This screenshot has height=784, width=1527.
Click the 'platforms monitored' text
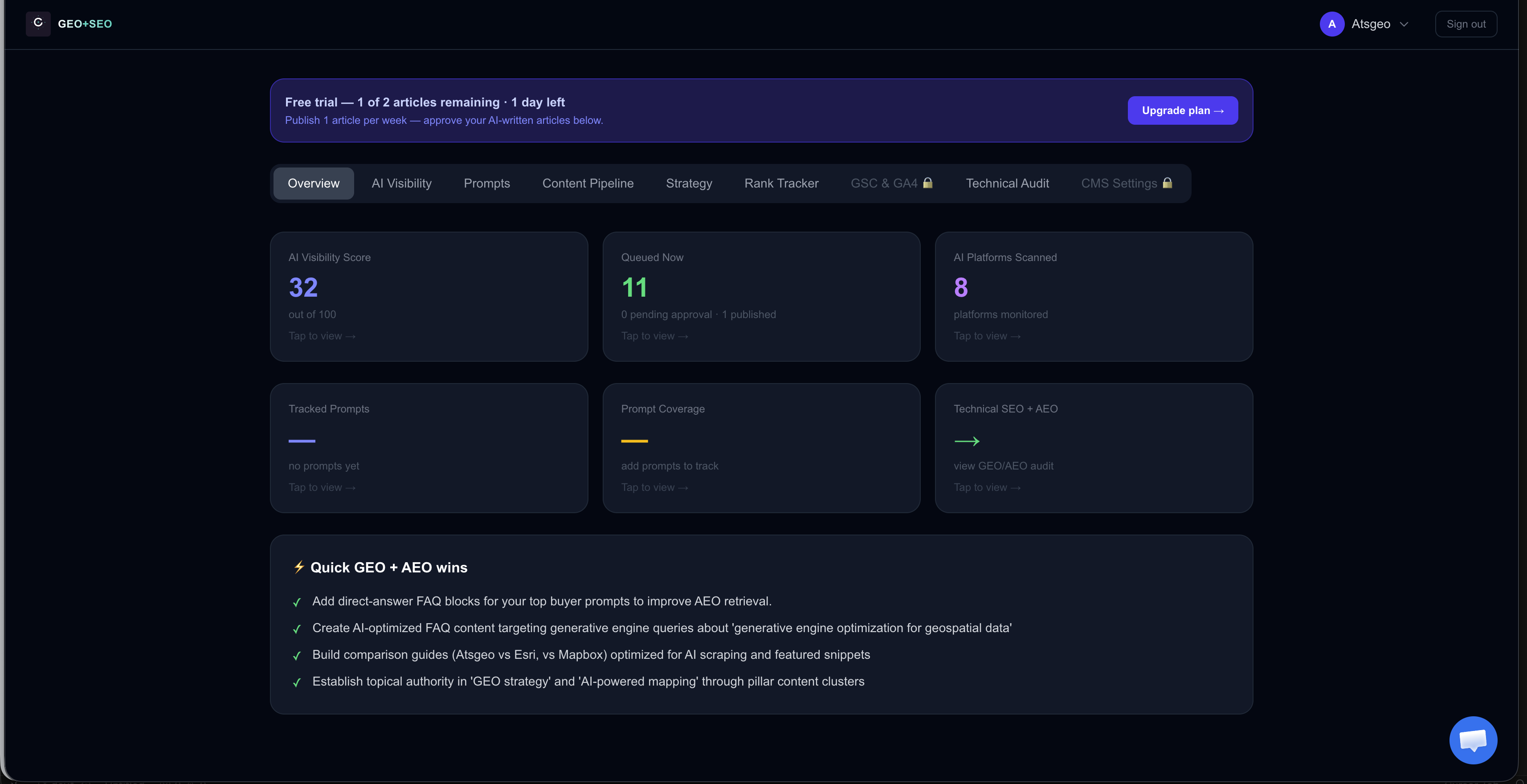coord(1000,314)
